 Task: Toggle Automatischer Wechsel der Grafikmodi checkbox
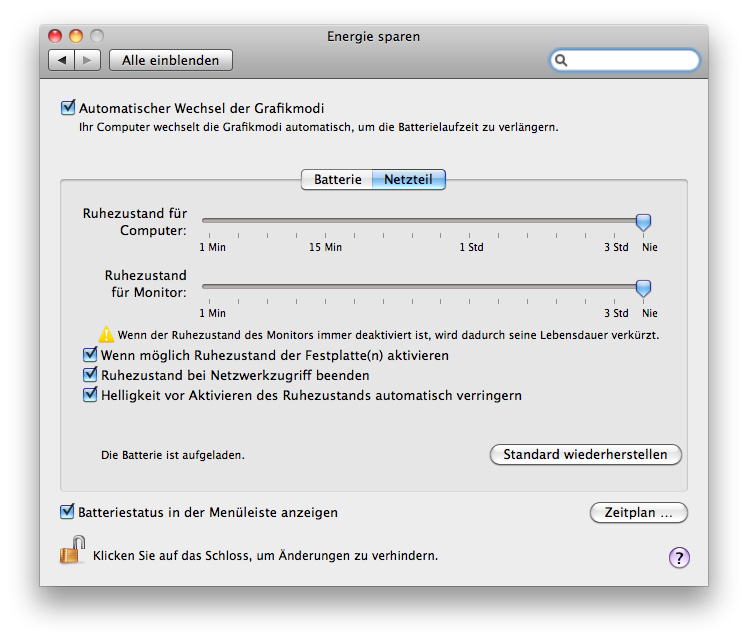click(68, 107)
